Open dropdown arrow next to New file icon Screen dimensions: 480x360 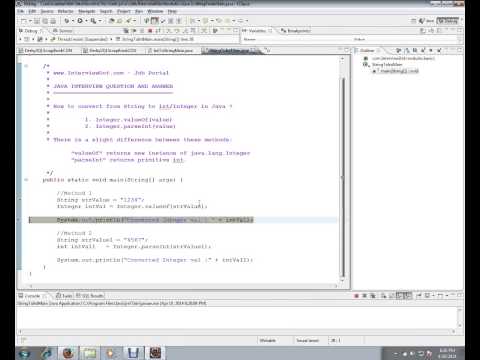(x=30, y=21)
